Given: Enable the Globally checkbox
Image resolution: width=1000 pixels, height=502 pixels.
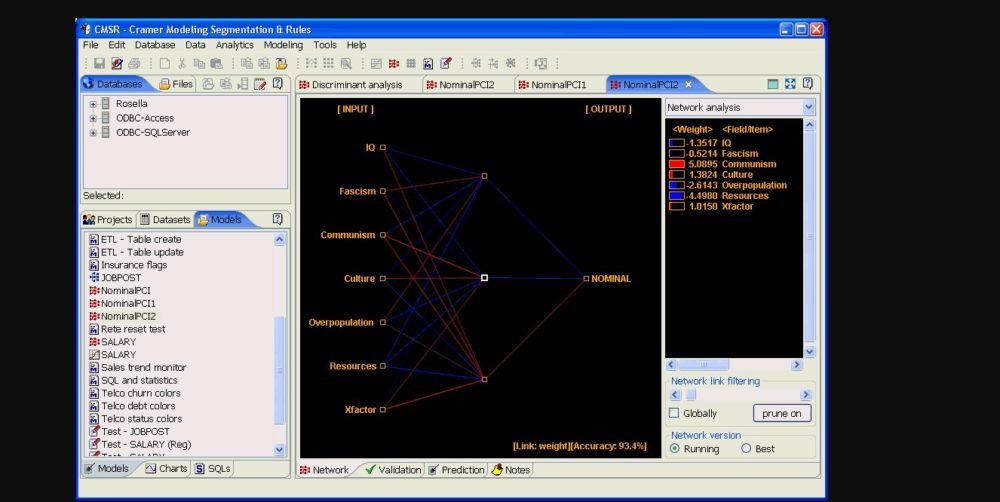Looking at the screenshot, I should [674, 413].
